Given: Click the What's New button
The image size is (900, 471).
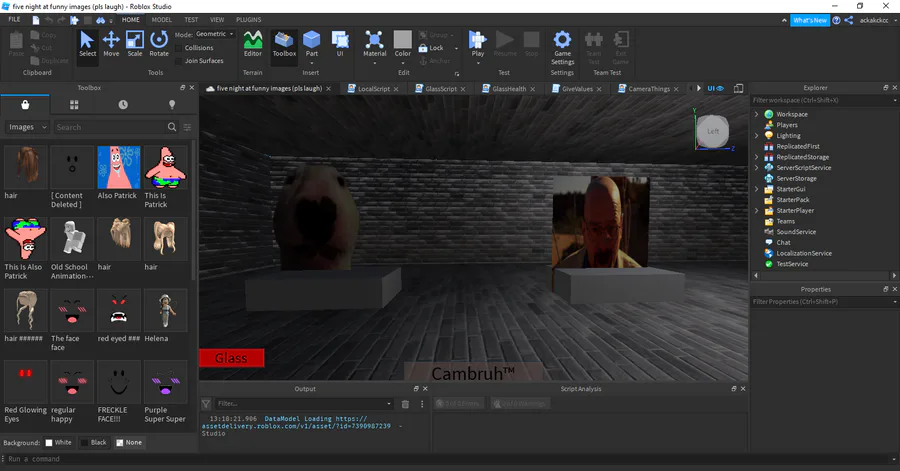Looking at the screenshot, I should tap(809, 20).
